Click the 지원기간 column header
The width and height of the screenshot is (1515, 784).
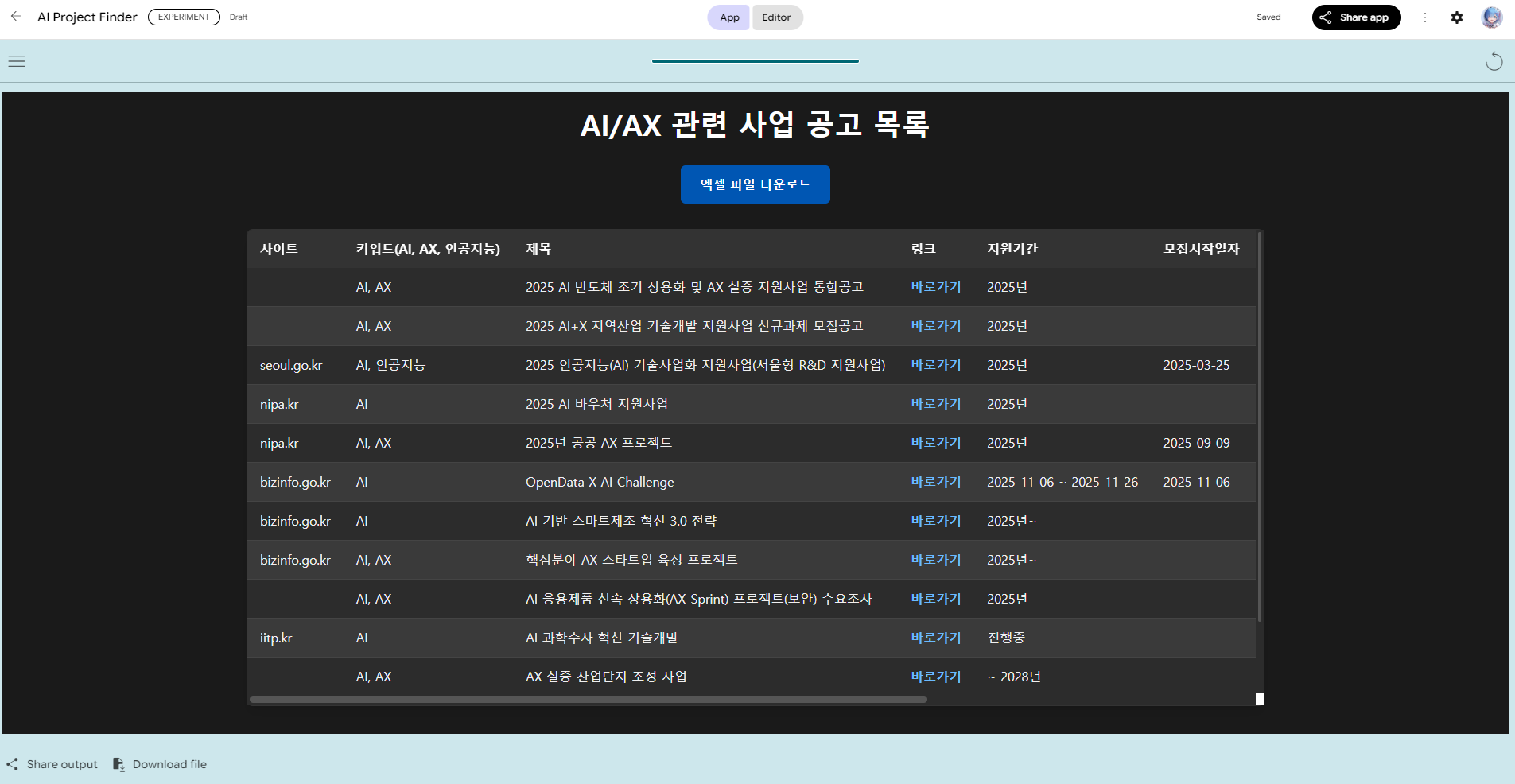pyautogui.click(x=1012, y=249)
